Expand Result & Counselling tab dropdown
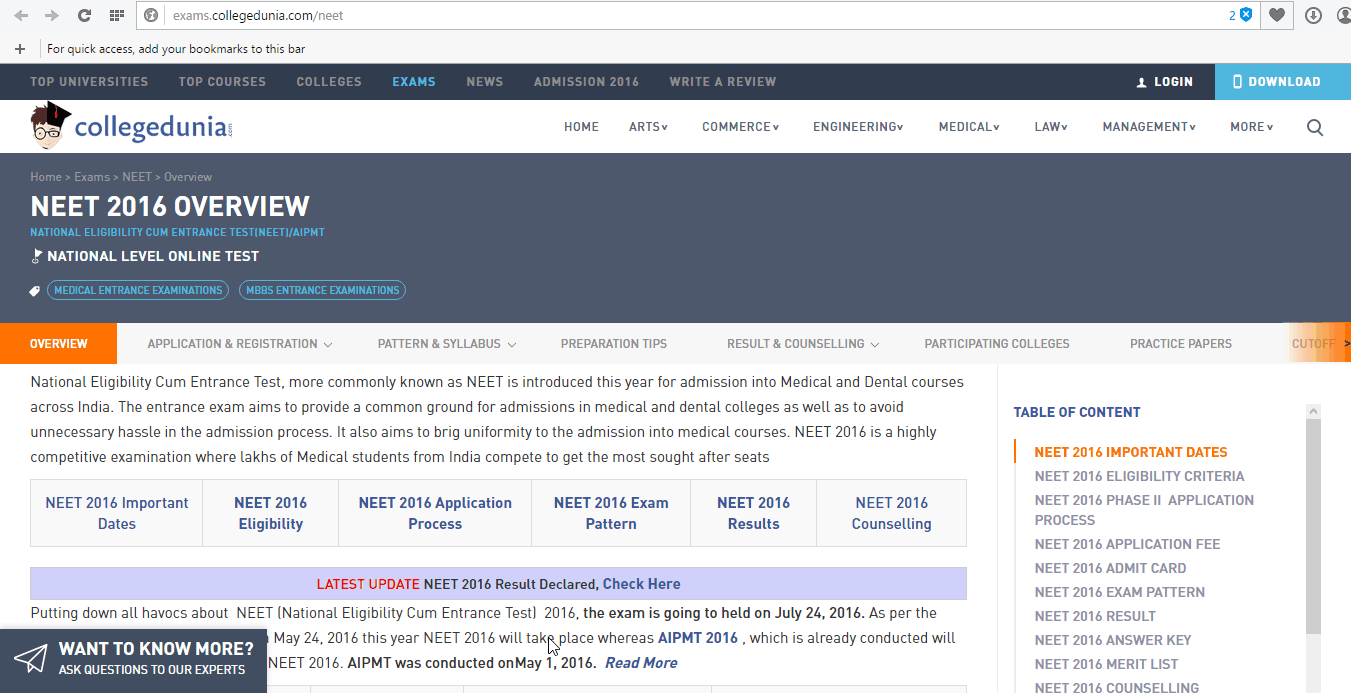Image resolution: width=1351 pixels, height=693 pixels. 803,344
